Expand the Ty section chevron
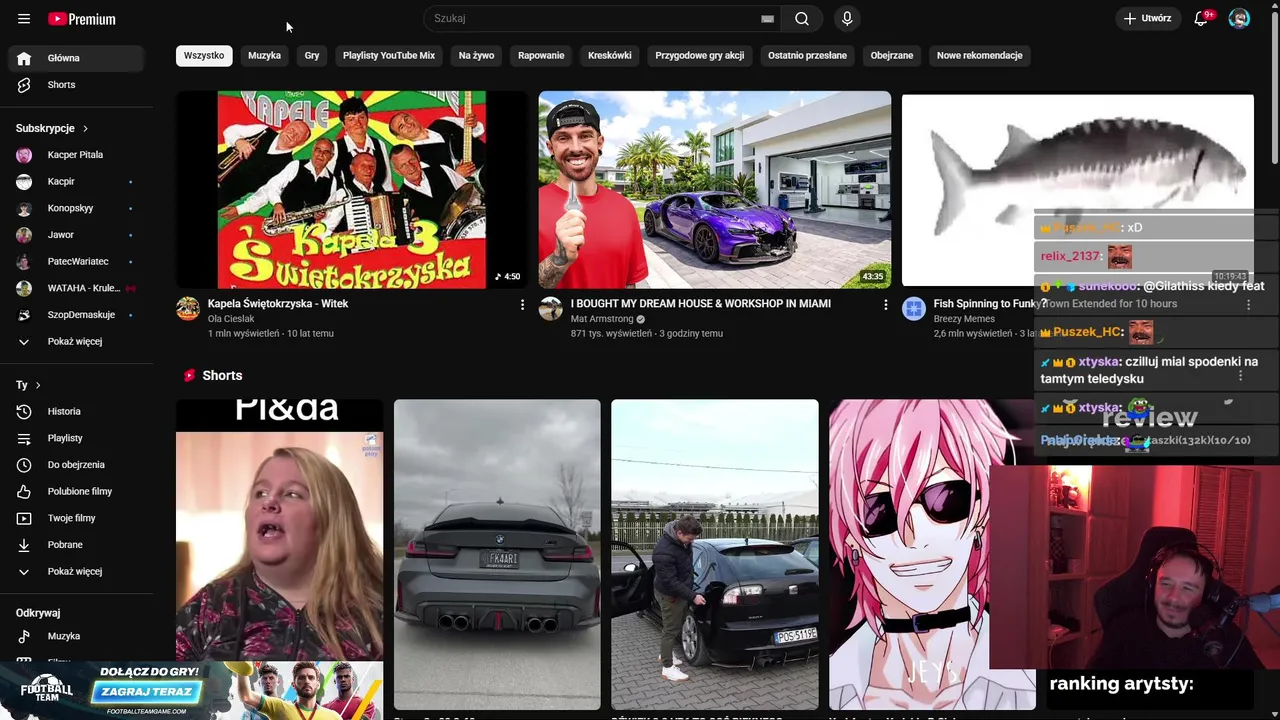1280x720 pixels. [x=38, y=385]
